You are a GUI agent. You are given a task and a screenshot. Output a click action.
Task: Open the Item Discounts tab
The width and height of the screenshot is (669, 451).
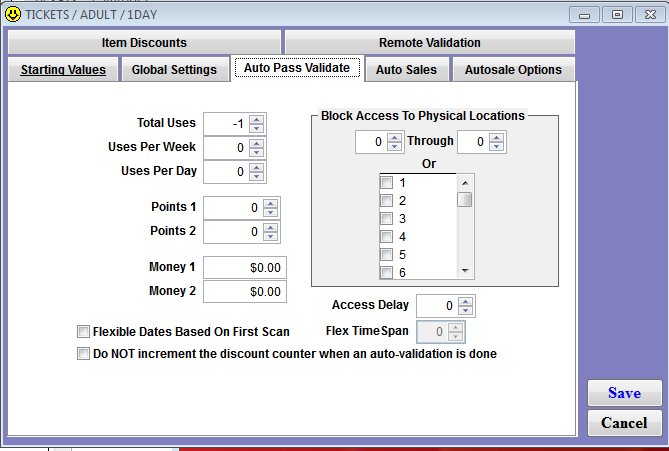pos(144,42)
